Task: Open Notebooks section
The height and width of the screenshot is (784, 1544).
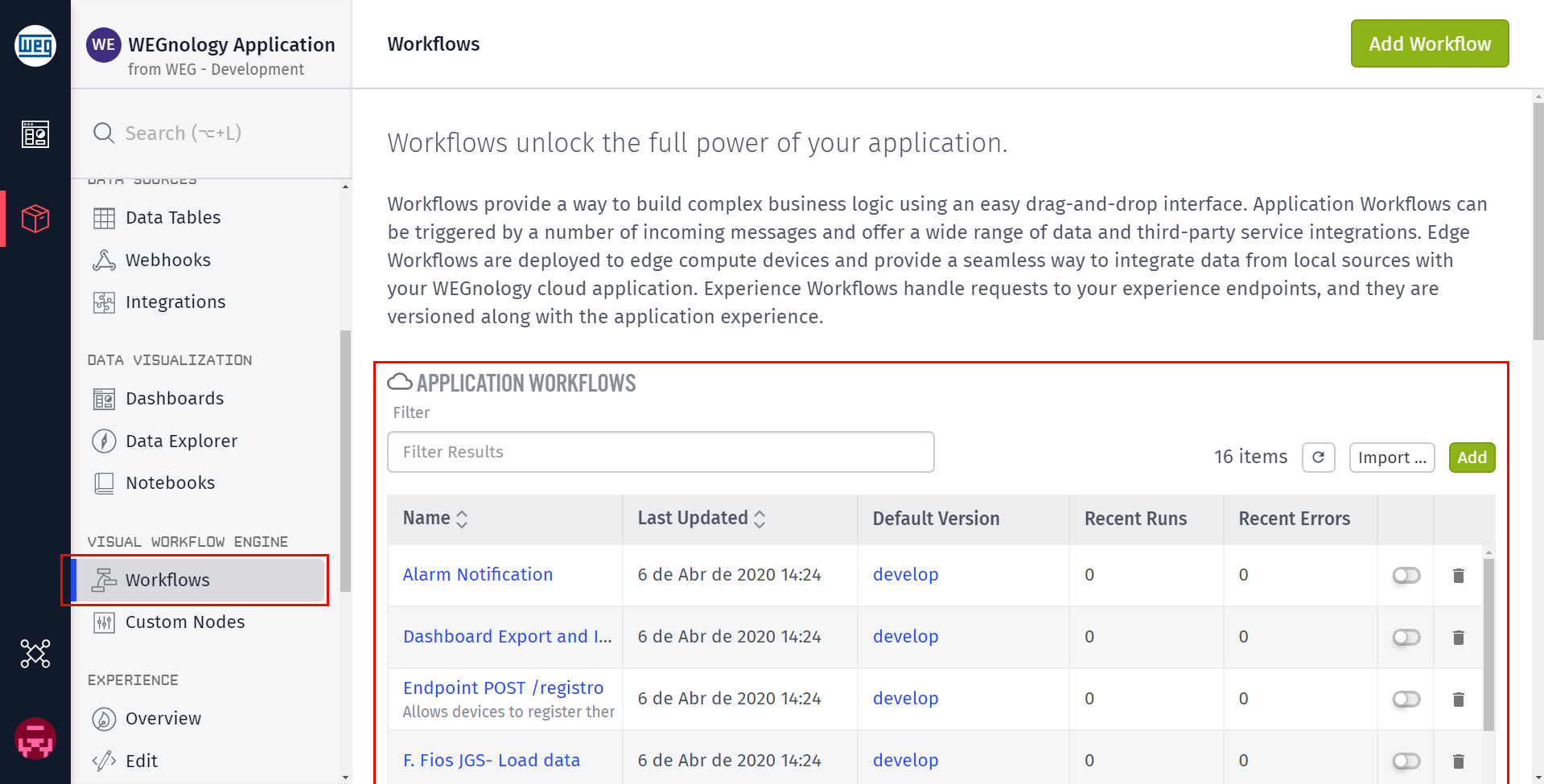Action: click(x=171, y=483)
